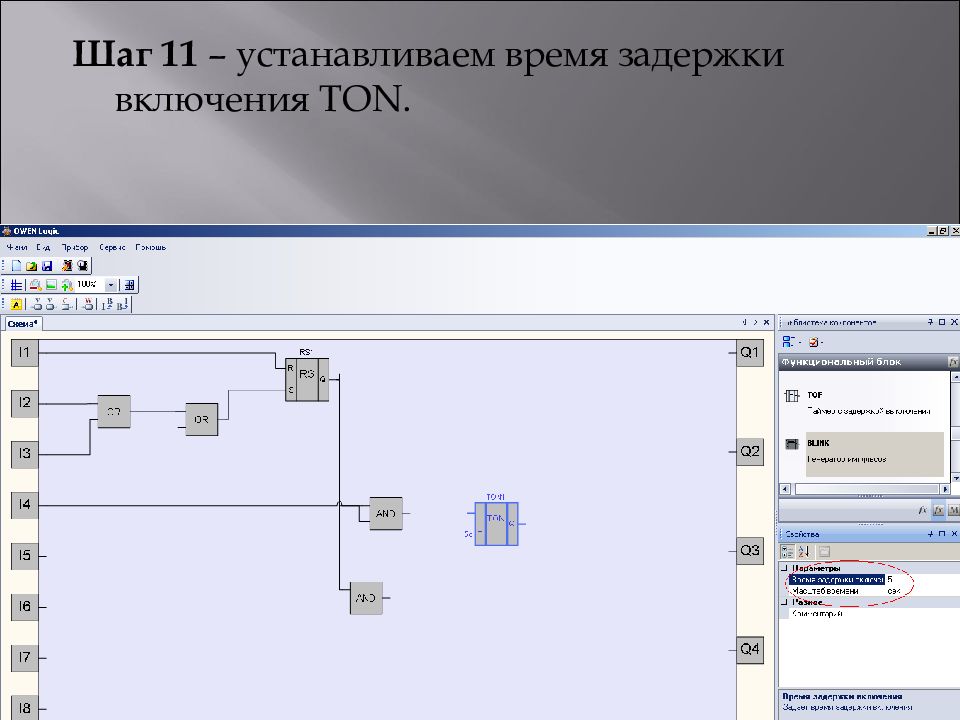This screenshot has height=720, width=960.
Task: Select the RS trigger block
Action: (307, 380)
